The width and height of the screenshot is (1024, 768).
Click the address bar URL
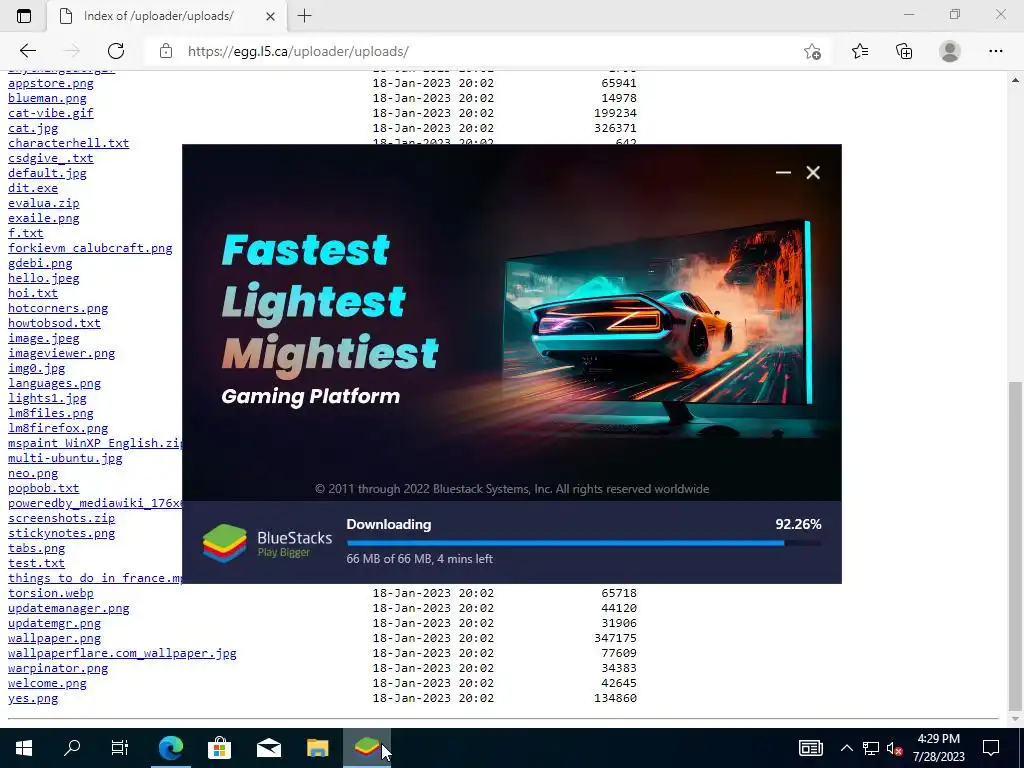[298, 52]
